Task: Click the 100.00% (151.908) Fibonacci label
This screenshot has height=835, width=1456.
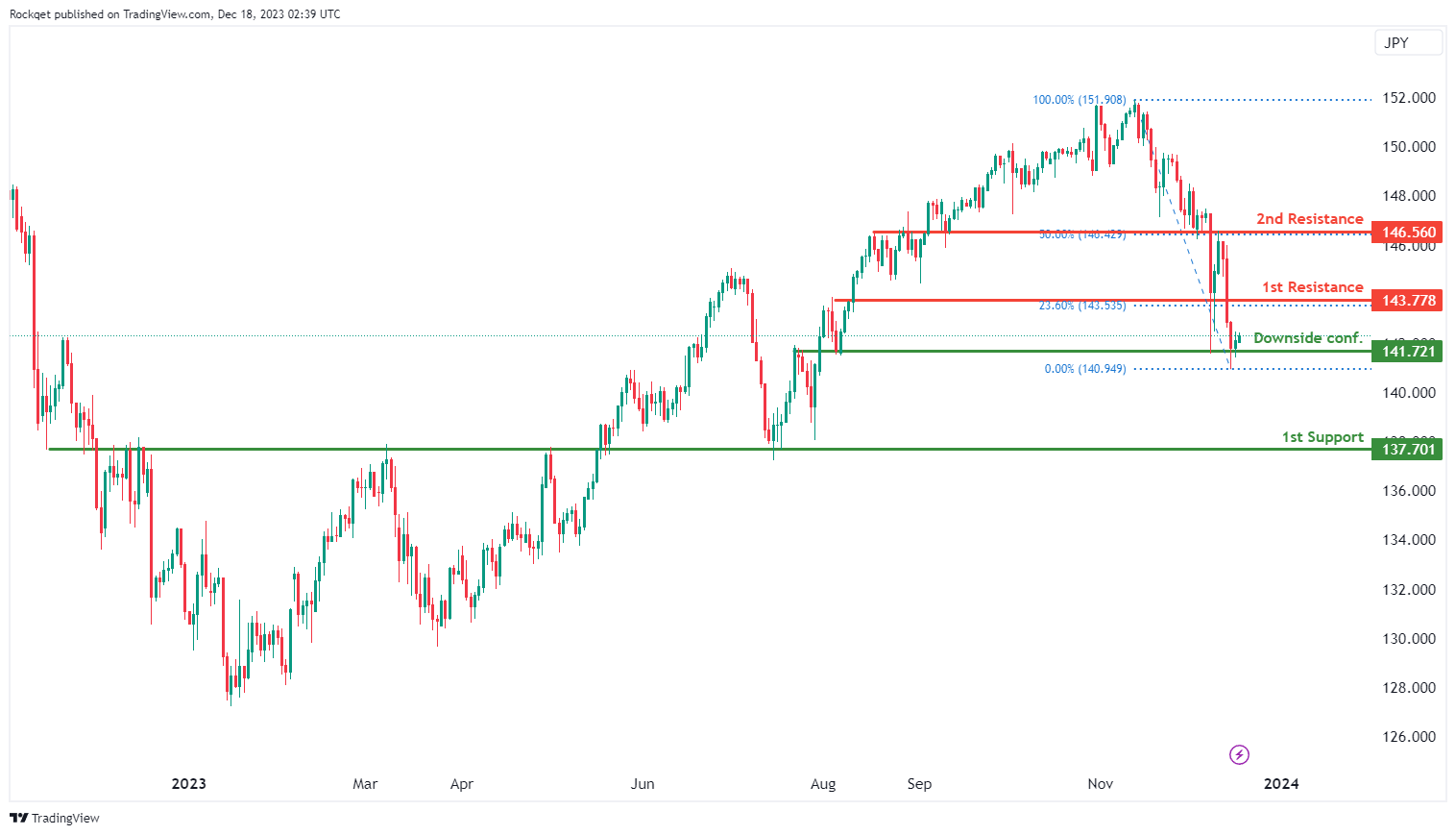Action: (1079, 100)
